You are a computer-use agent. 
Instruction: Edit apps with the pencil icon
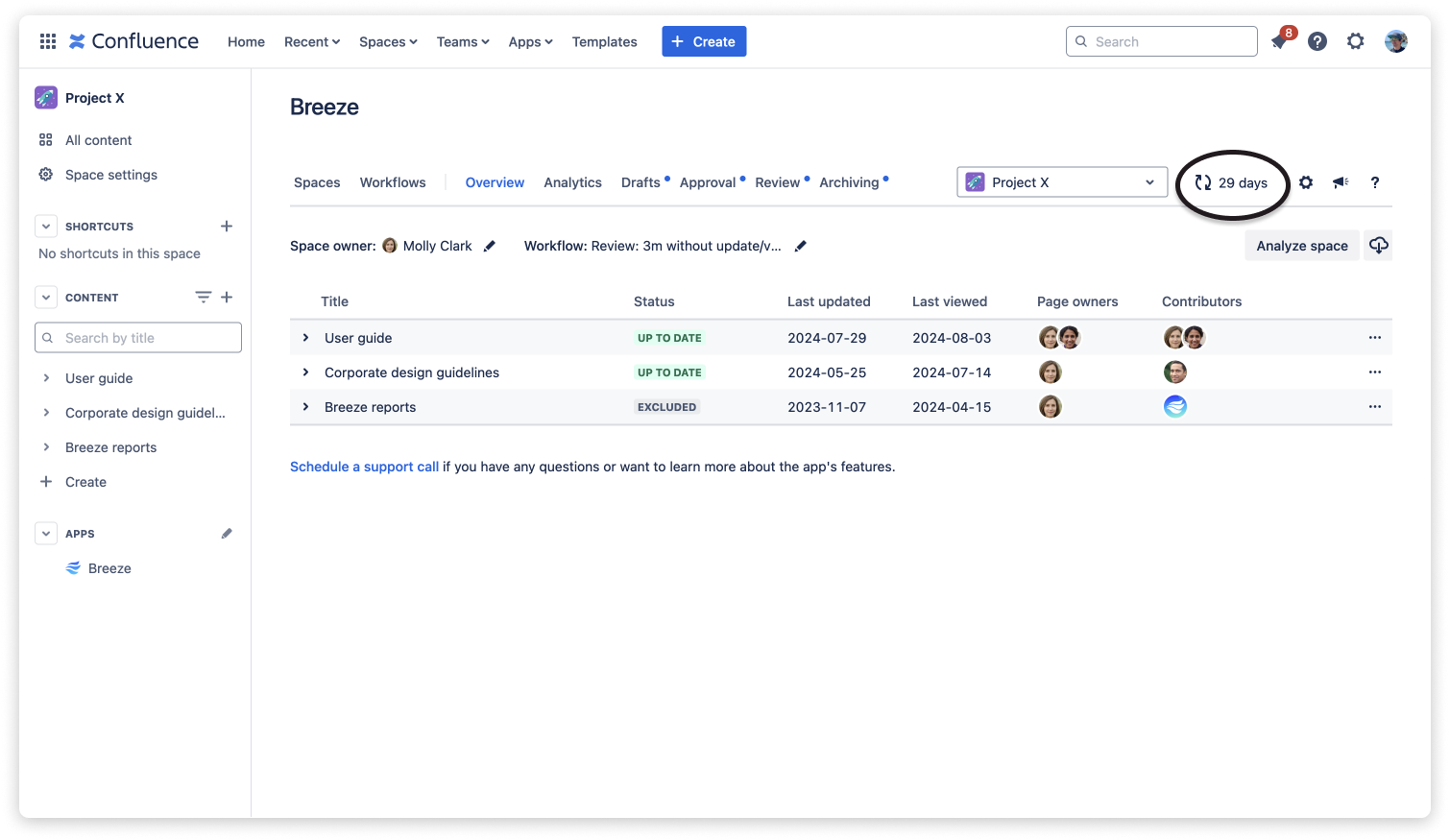(x=227, y=534)
